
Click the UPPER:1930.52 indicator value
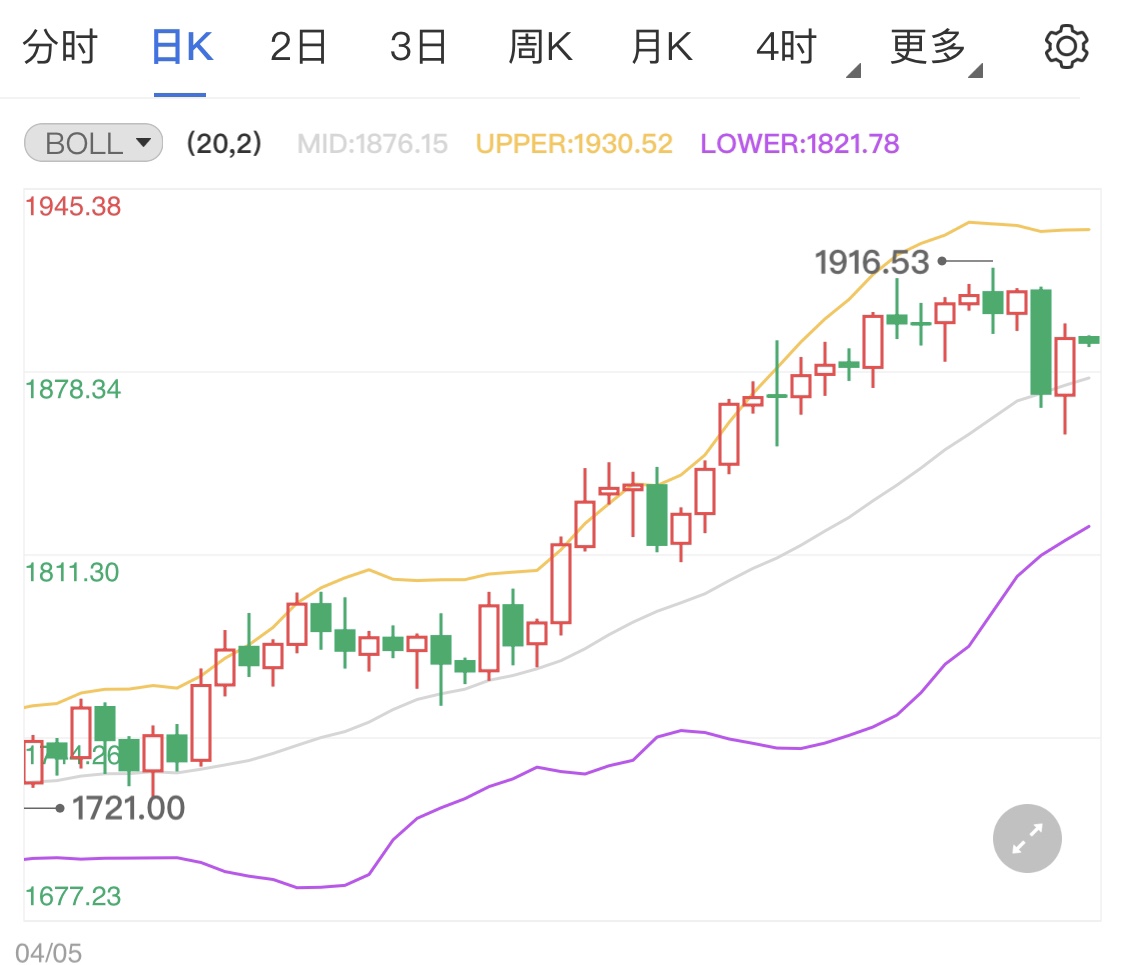click(574, 144)
